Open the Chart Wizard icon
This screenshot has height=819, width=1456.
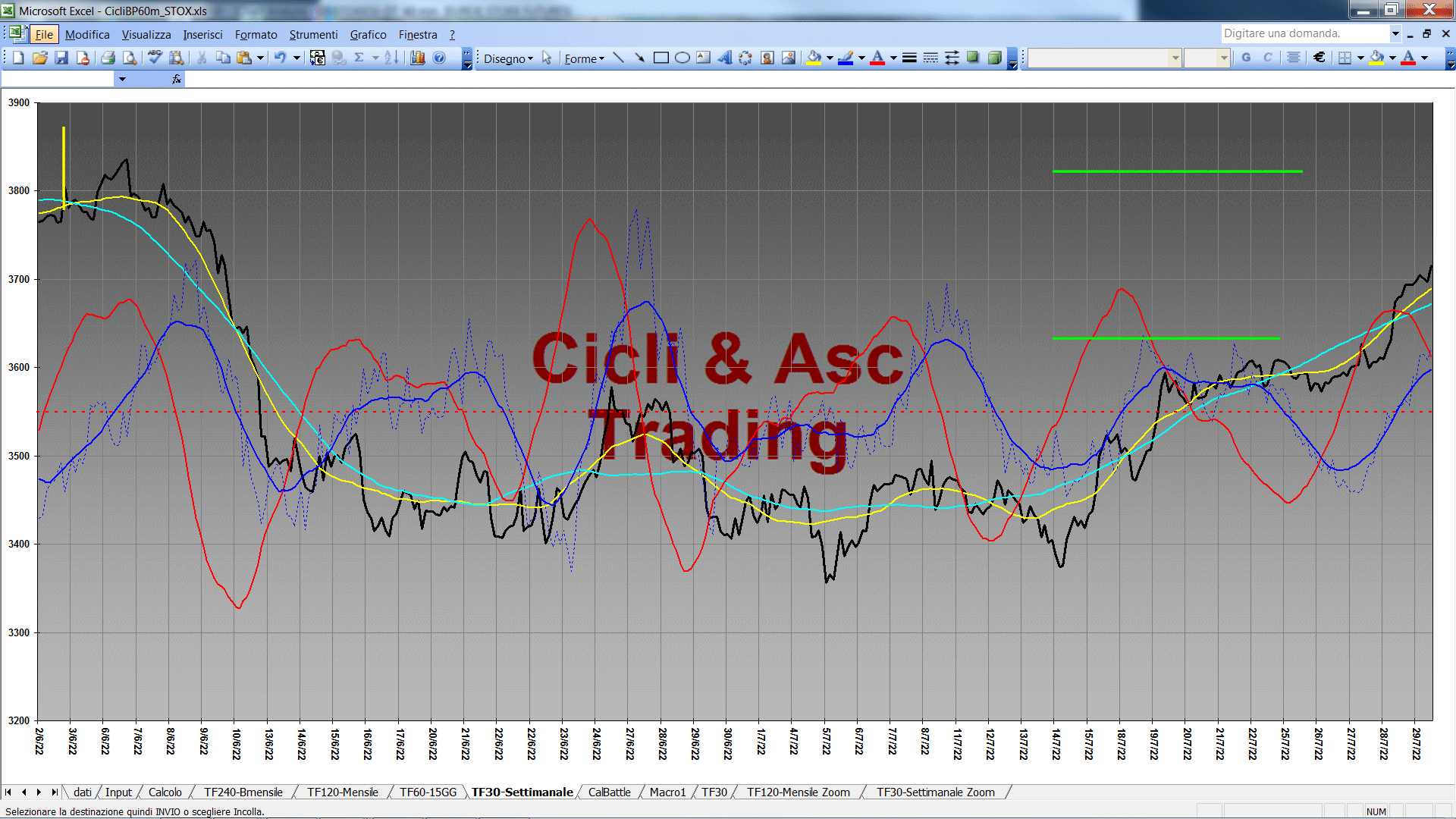[417, 58]
